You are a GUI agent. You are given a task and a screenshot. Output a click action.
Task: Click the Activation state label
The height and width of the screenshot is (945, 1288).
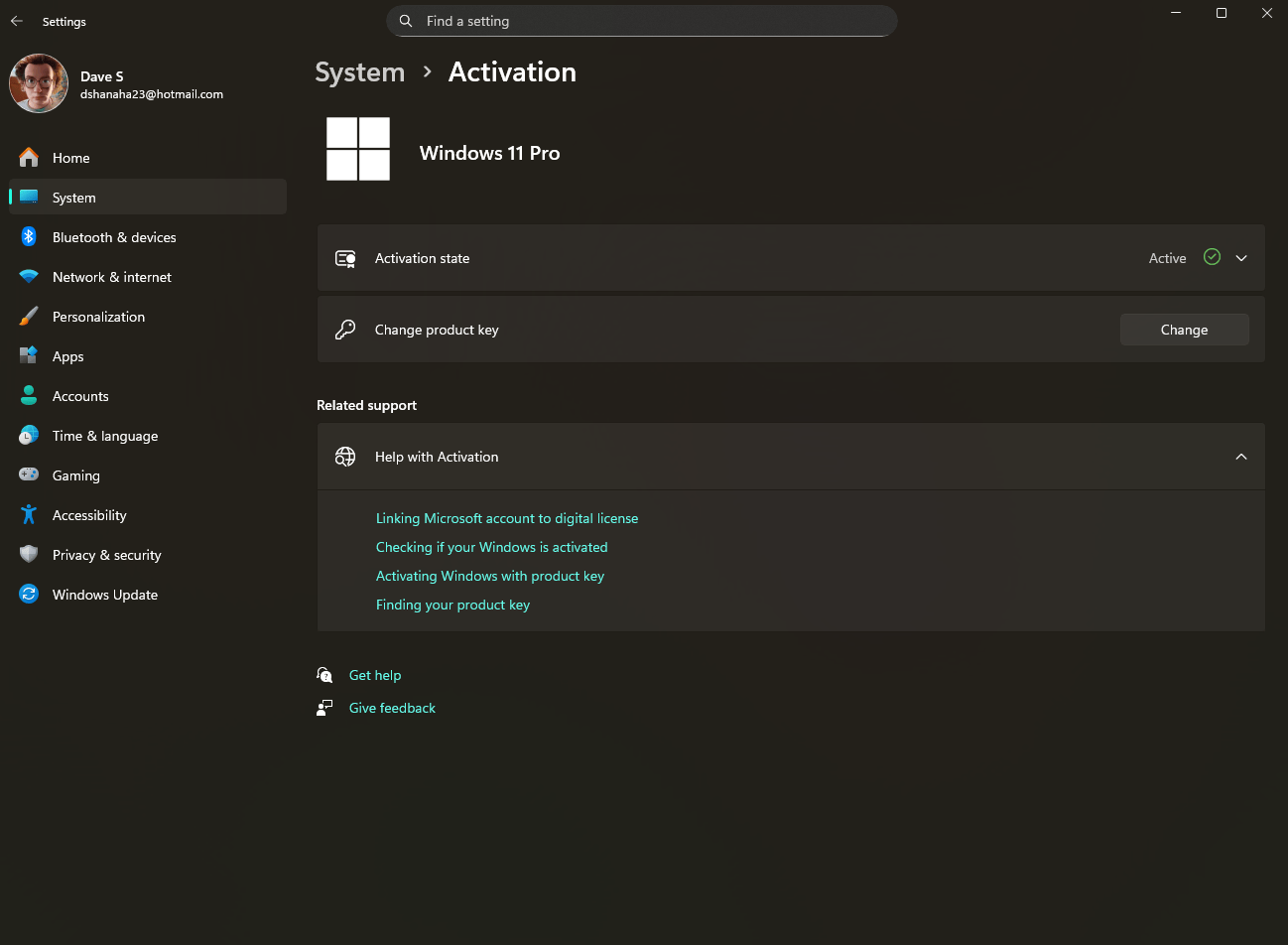pos(422,258)
